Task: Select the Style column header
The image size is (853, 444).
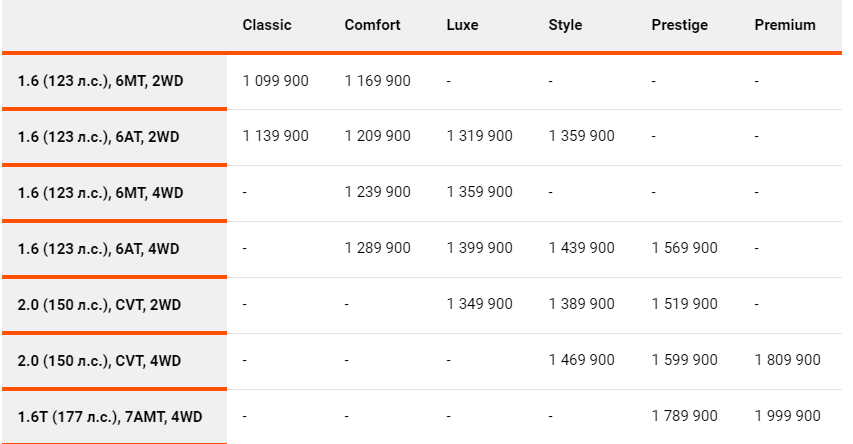Action: 565,25
